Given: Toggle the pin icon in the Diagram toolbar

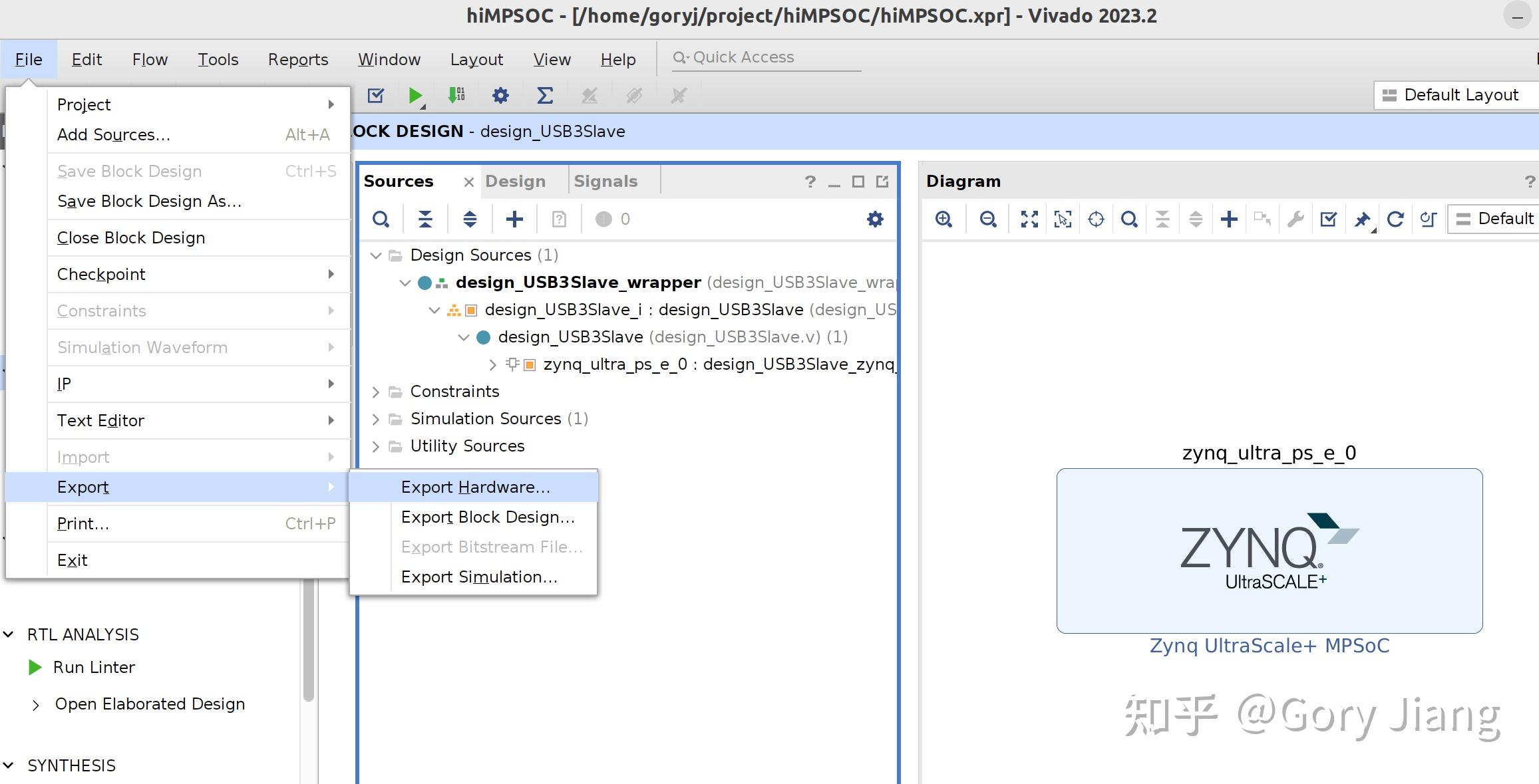Looking at the screenshot, I should [1362, 219].
